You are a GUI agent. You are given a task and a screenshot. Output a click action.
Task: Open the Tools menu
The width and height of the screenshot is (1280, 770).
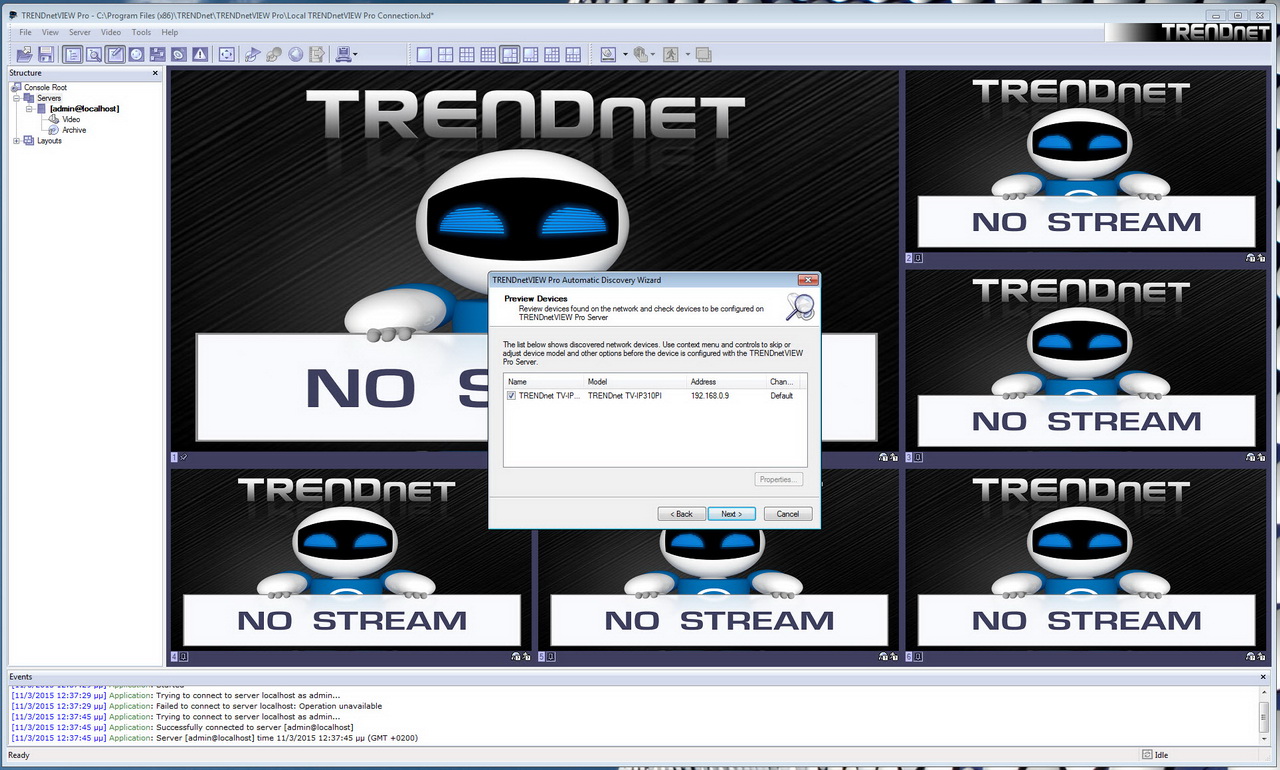click(141, 32)
